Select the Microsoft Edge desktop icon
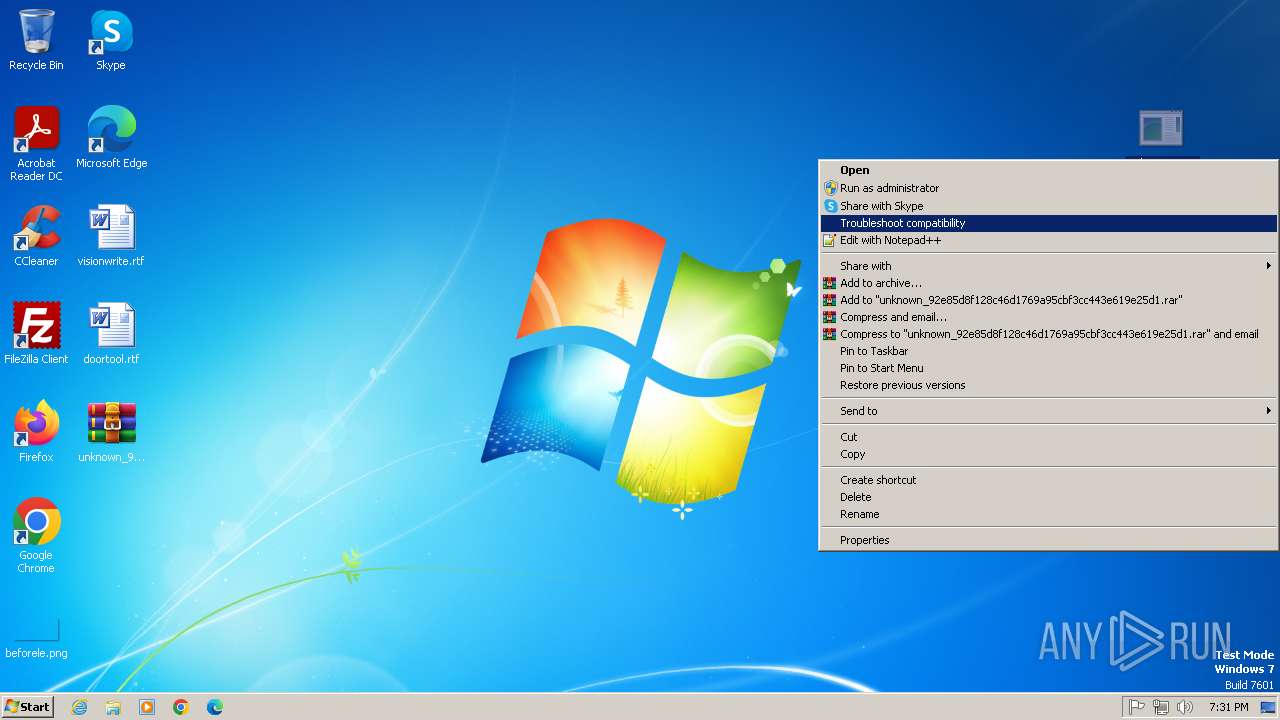This screenshot has height=720, width=1280. click(x=111, y=137)
